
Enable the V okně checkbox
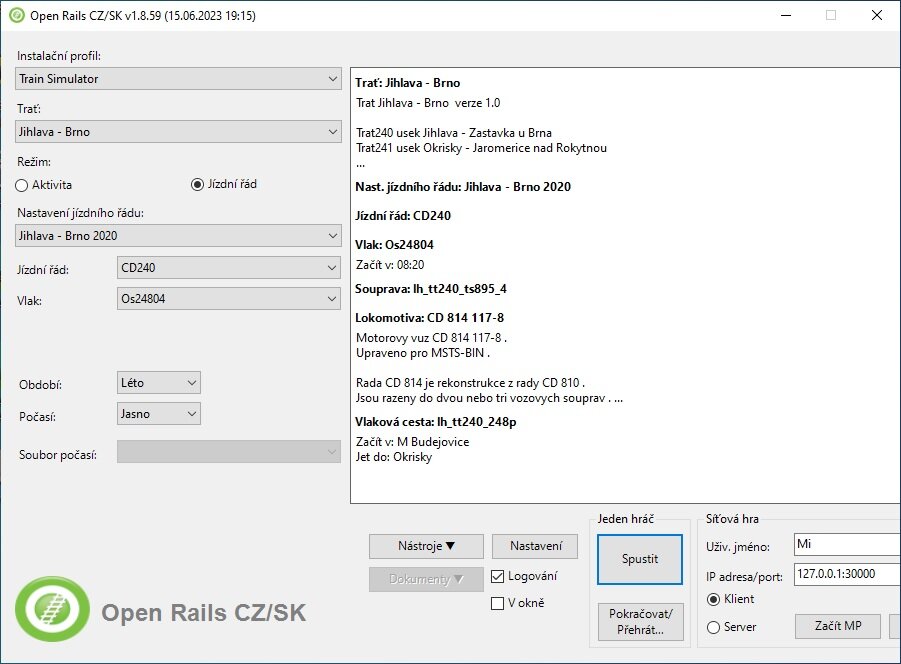[499, 603]
